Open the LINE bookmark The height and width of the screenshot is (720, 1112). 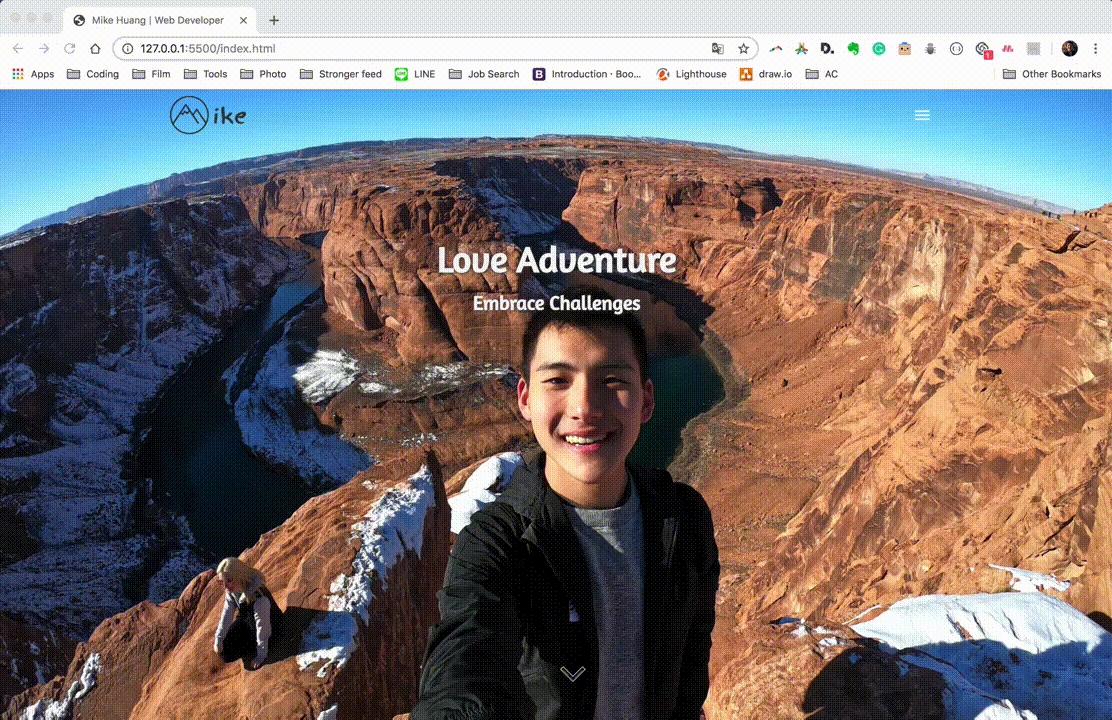coord(415,74)
